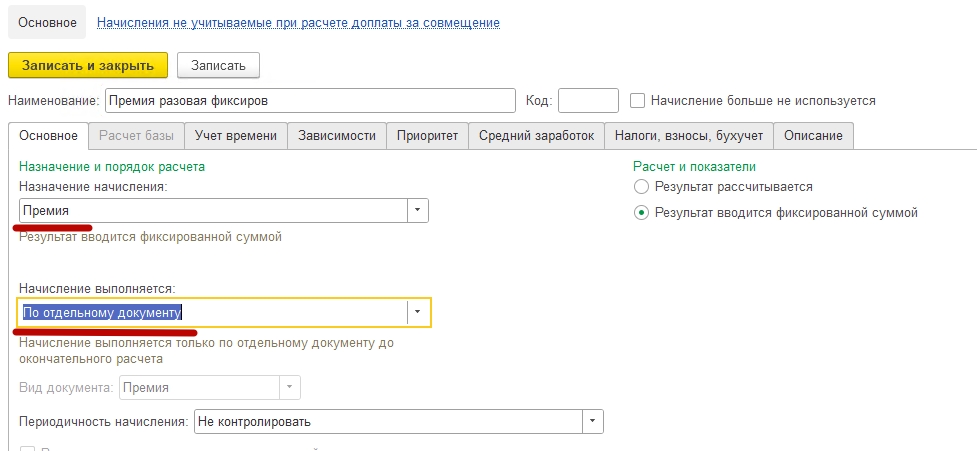The image size is (977, 451).
Task: Expand the "Назначение начисления" dropdown arrow
Action: (418, 211)
